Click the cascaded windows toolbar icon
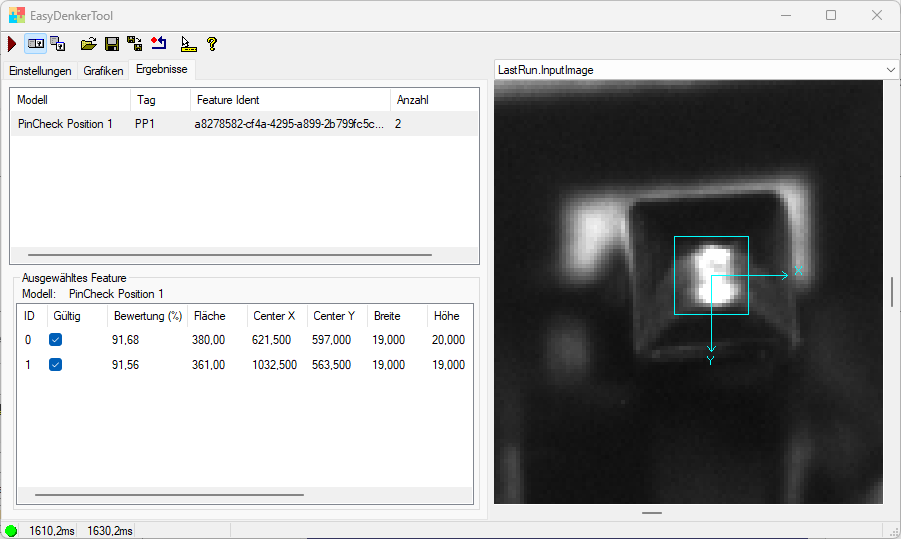 59,44
